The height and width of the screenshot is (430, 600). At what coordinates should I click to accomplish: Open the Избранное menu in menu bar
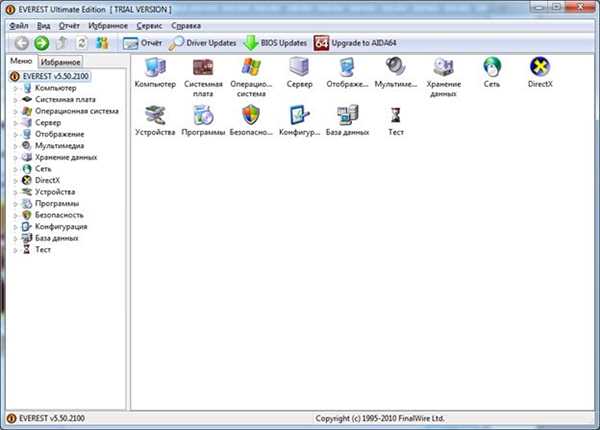click(108, 26)
